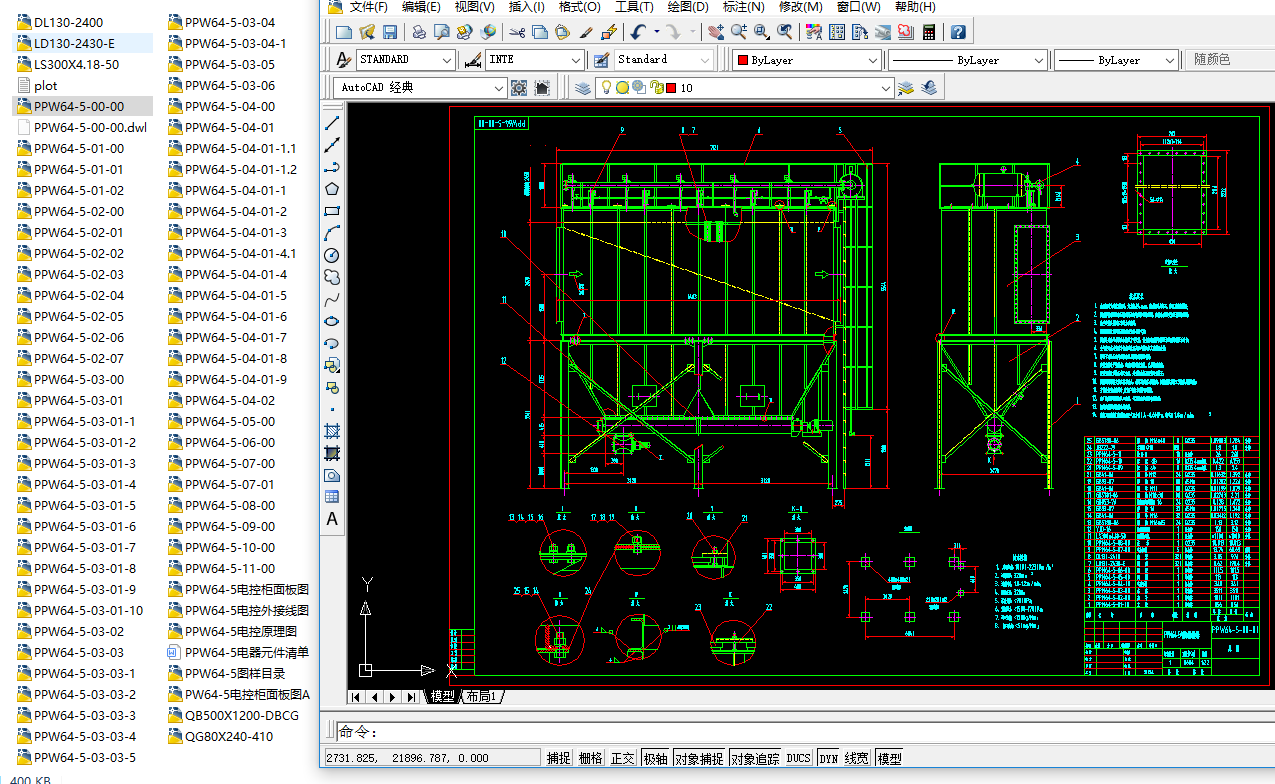Open the QuickCalc calculator icon

(x=927, y=32)
